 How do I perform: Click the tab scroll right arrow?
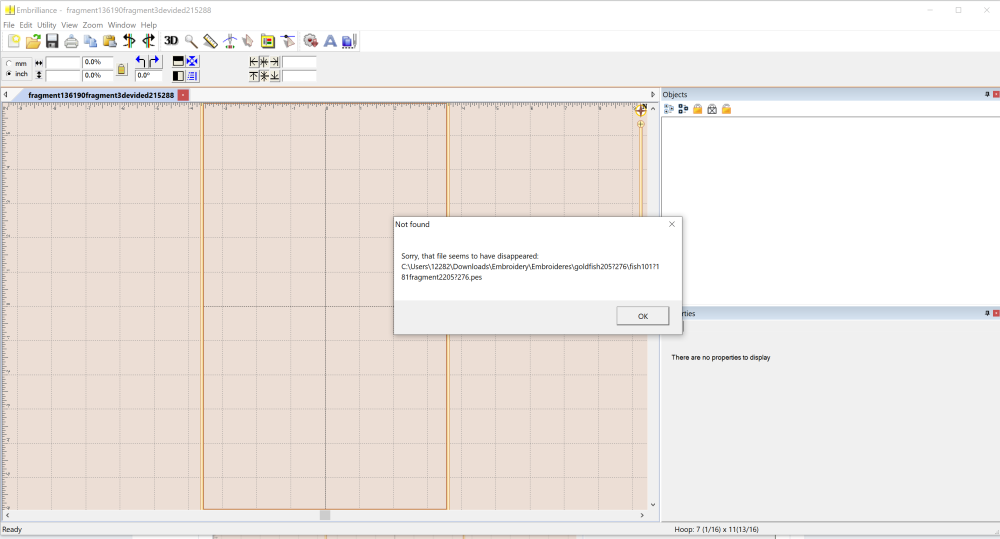[x=653, y=95]
